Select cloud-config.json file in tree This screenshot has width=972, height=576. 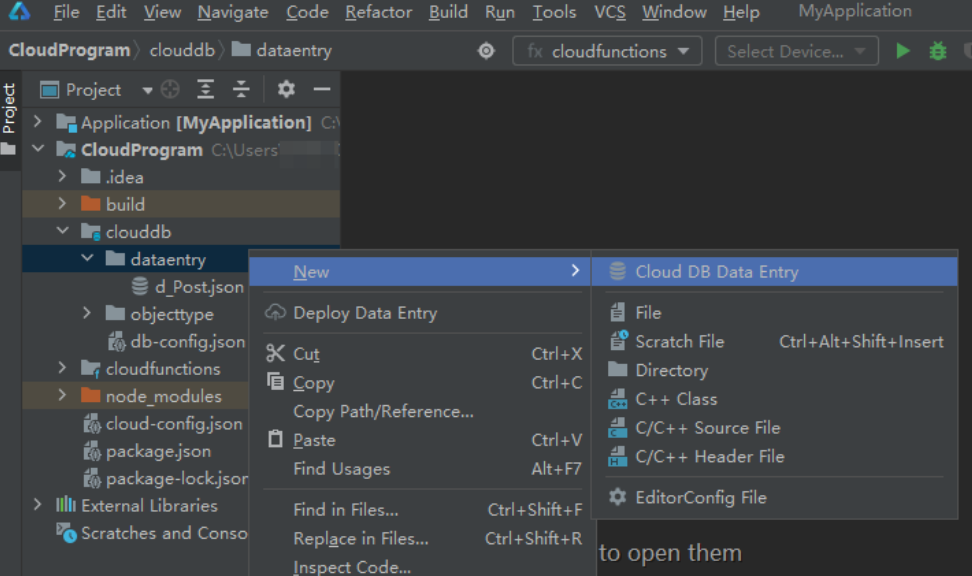[x=163, y=423]
